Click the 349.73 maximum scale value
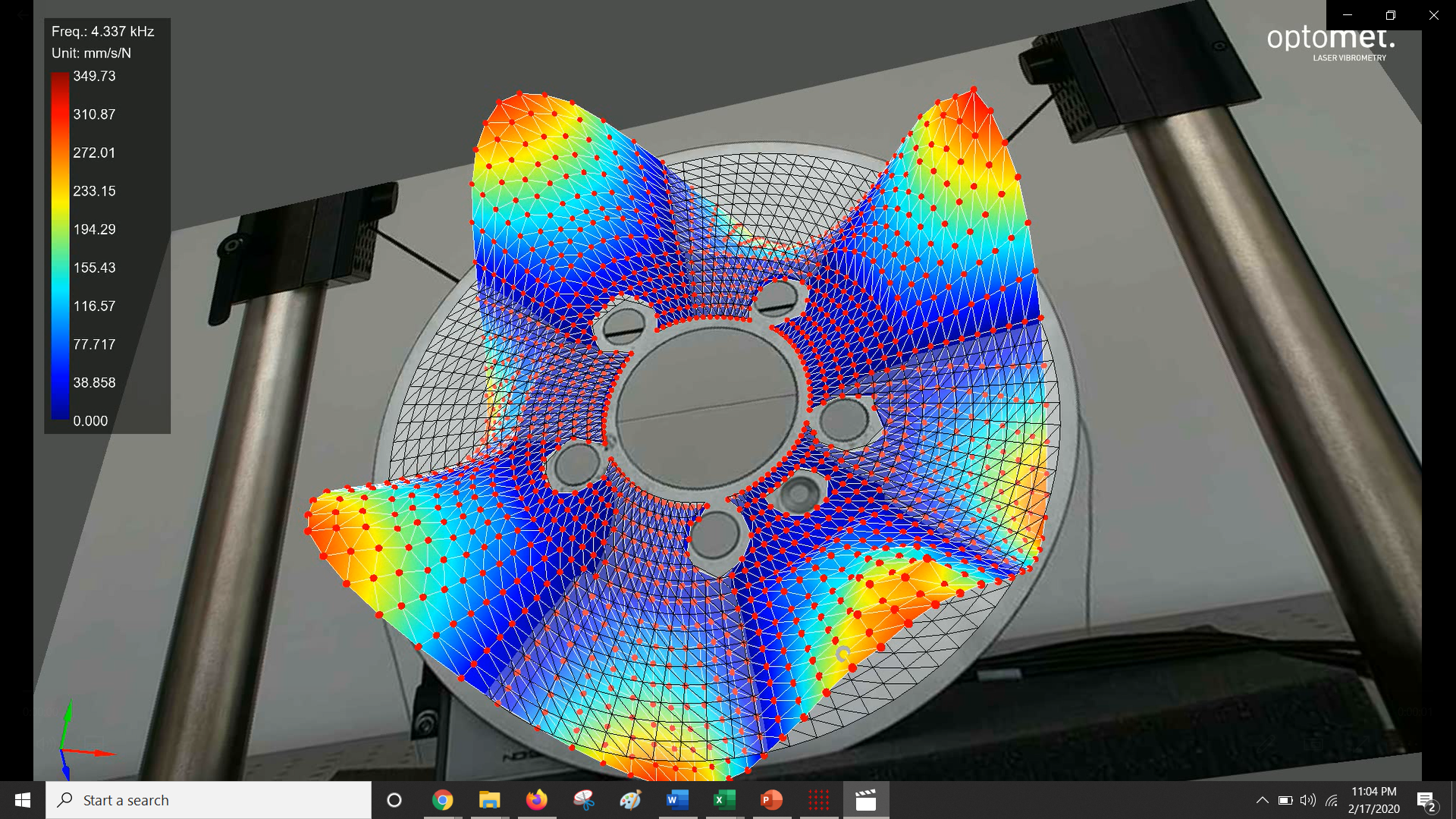This screenshot has width=1456, height=819. pyautogui.click(x=94, y=77)
